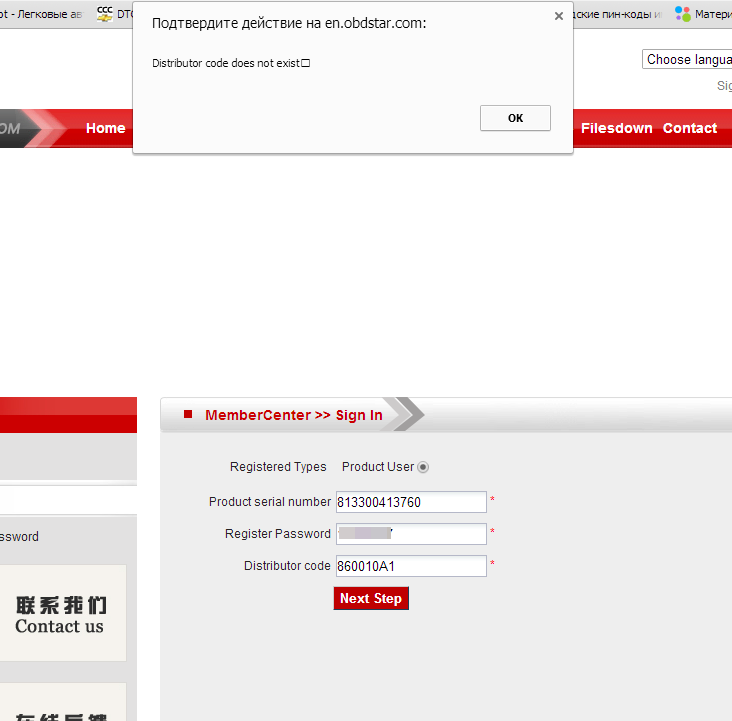The height and width of the screenshot is (721, 732).
Task: Click the Product serial number field
Action: 411,502
